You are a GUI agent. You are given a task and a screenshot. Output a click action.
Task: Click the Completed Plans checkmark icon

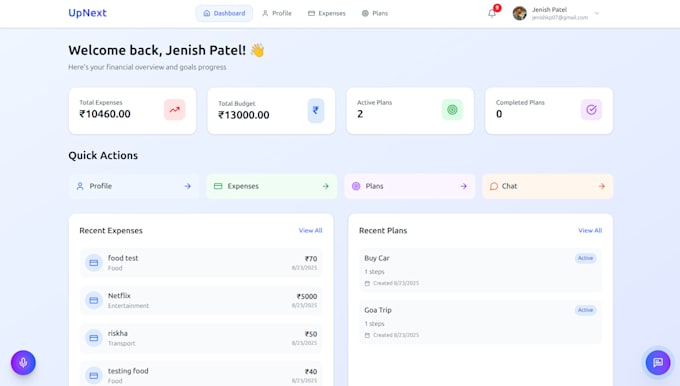click(x=591, y=110)
